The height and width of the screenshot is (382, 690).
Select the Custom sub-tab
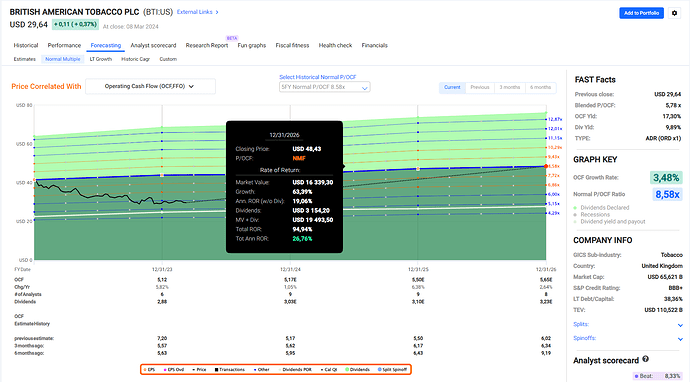click(x=168, y=59)
